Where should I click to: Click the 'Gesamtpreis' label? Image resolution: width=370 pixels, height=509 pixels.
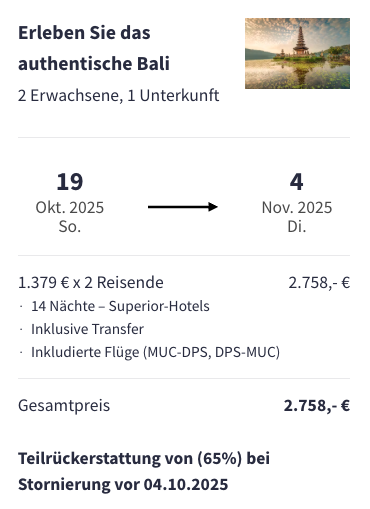click(64, 406)
